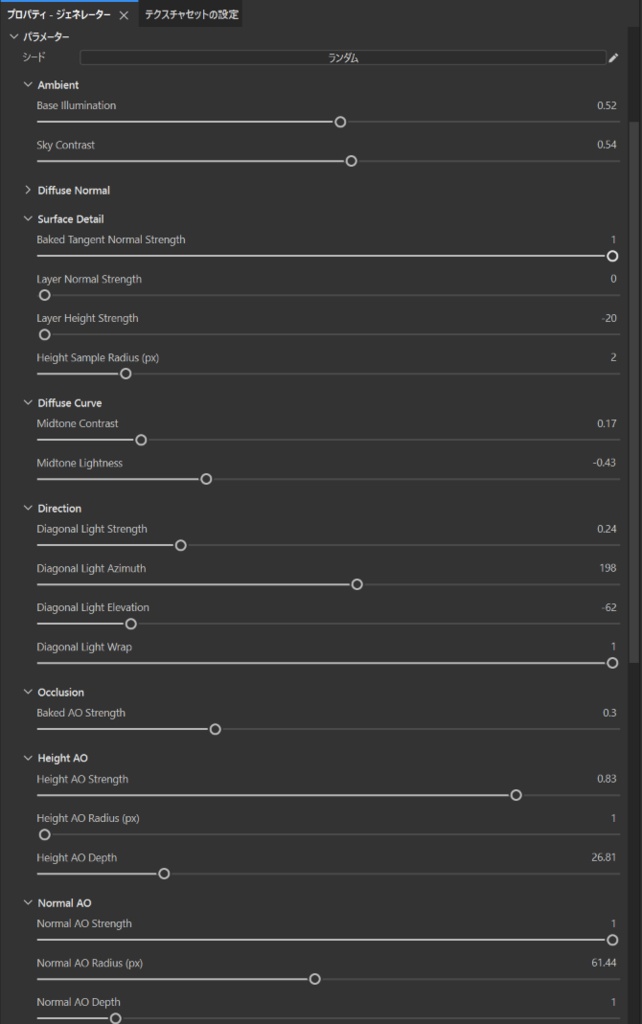
Task: Click the Base Illumination slider handle
Action: click(340, 122)
